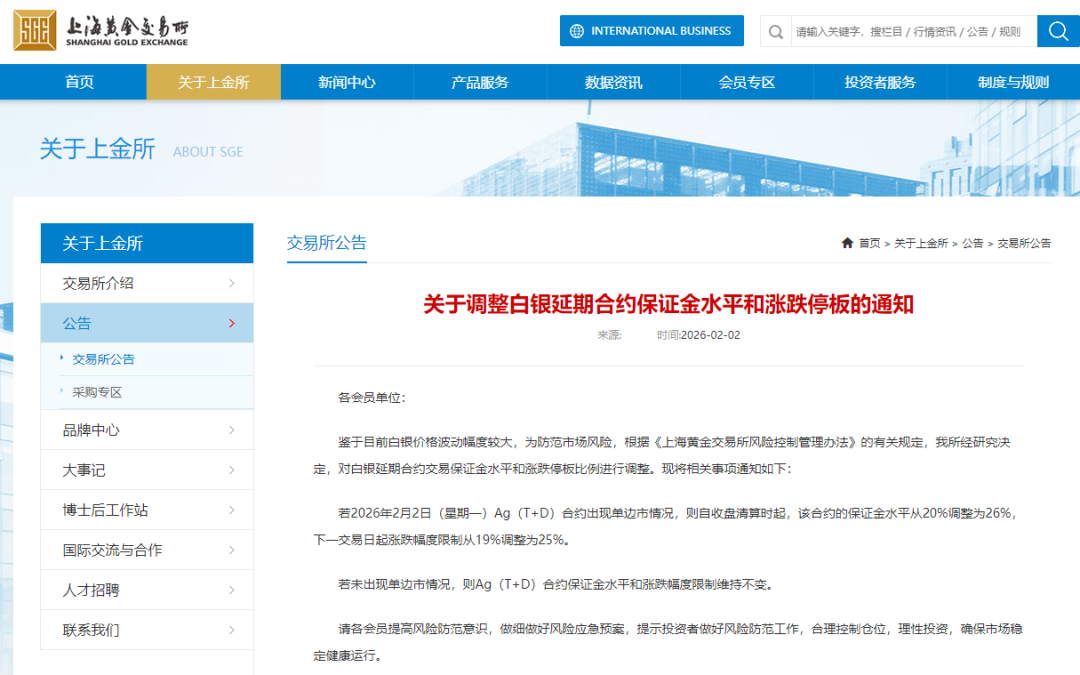The width and height of the screenshot is (1080, 675).
Task: Open the 数据资讯 navigation menu
Action: pyautogui.click(x=613, y=83)
